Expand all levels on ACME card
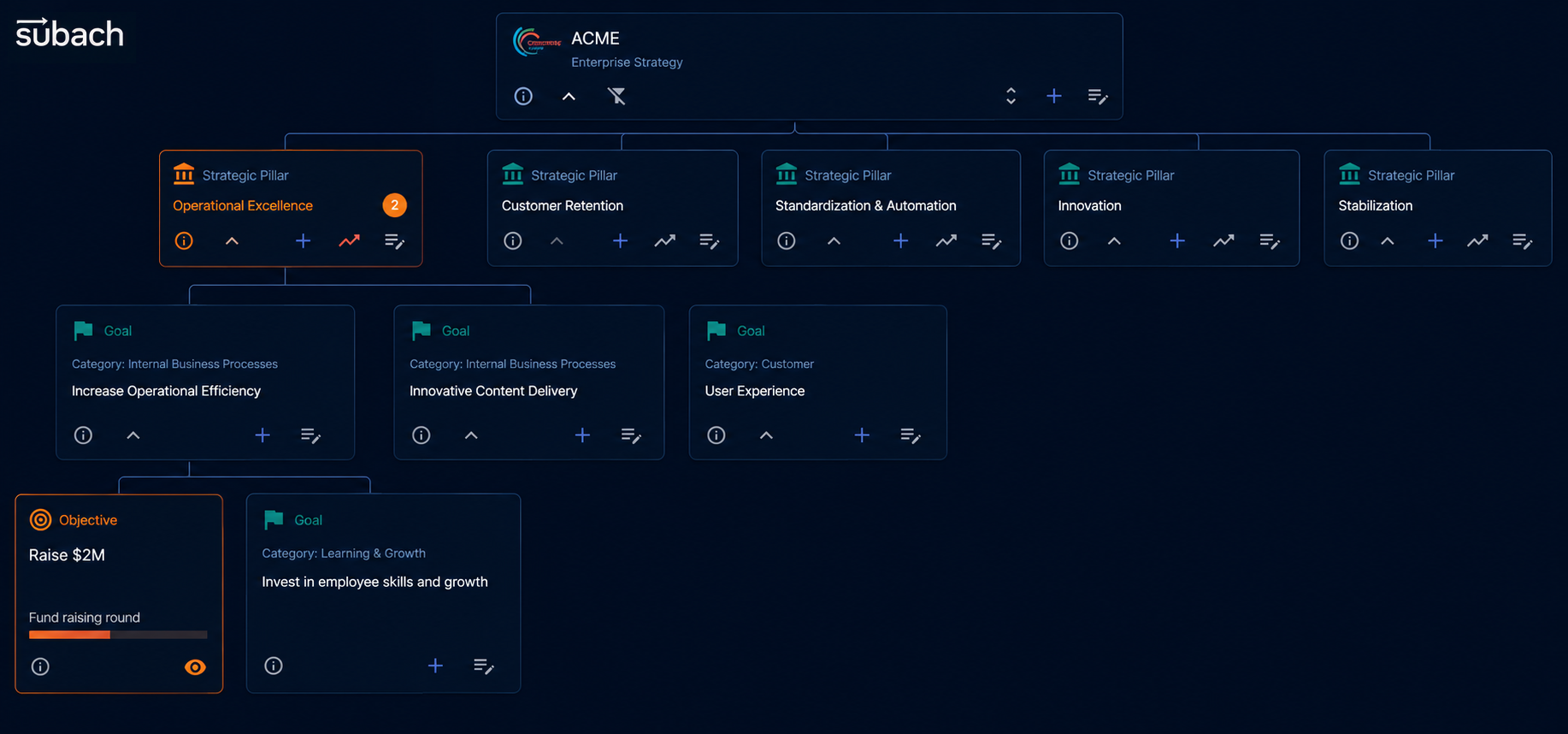 1011,96
